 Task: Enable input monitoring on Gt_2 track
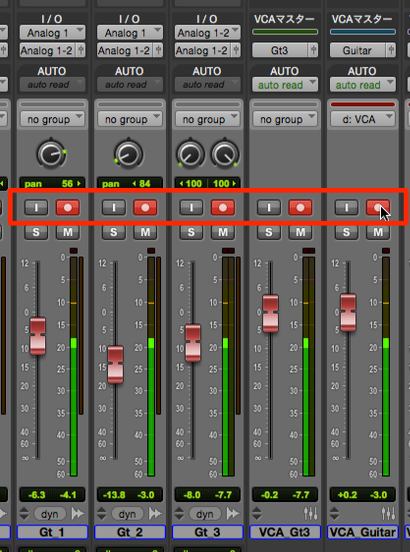(x=114, y=207)
